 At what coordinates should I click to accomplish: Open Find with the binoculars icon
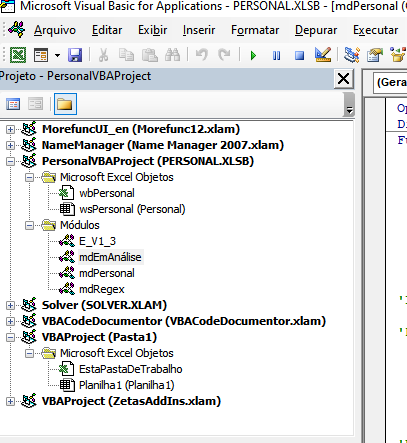pyautogui.click(x=173, y=55)
